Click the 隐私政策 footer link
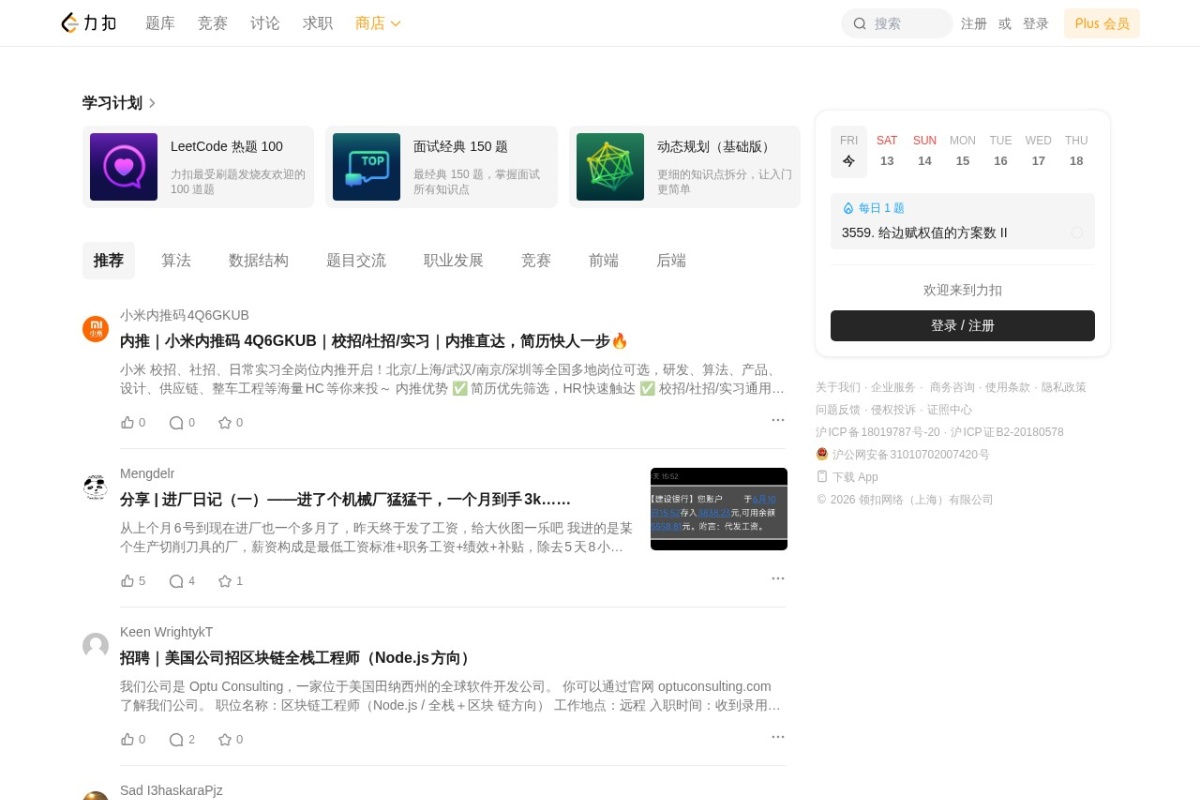1200x800 pixels. click(1064, 387)
